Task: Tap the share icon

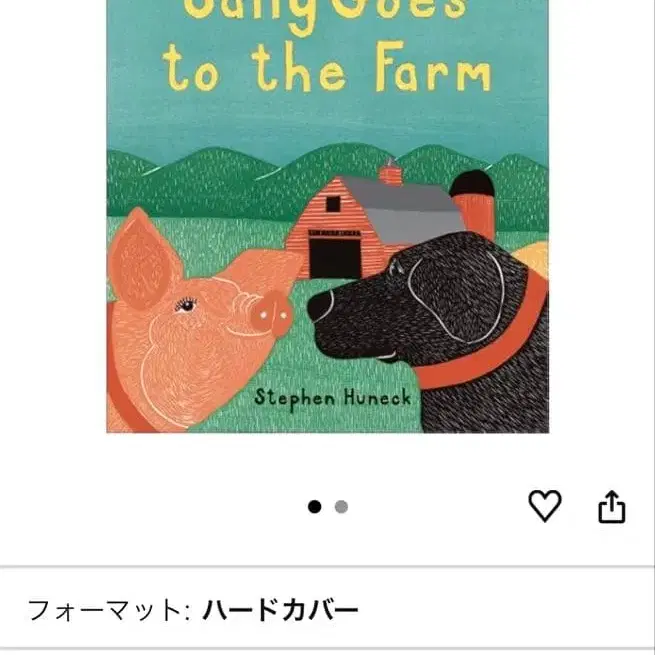Action: coord(612,507)
